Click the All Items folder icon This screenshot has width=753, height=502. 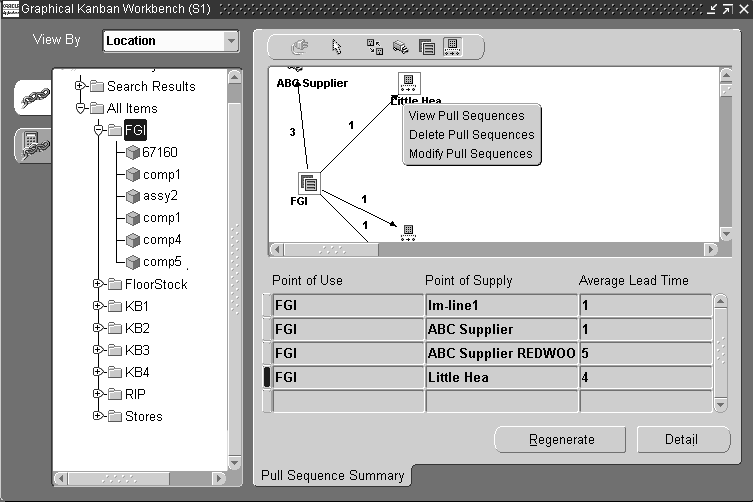pyautogui.click(x=97, y=108)
